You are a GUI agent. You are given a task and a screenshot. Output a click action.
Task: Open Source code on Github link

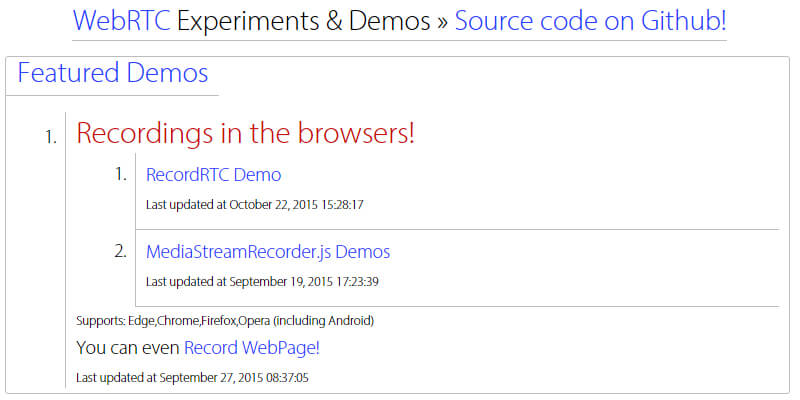tap(590, 22)
